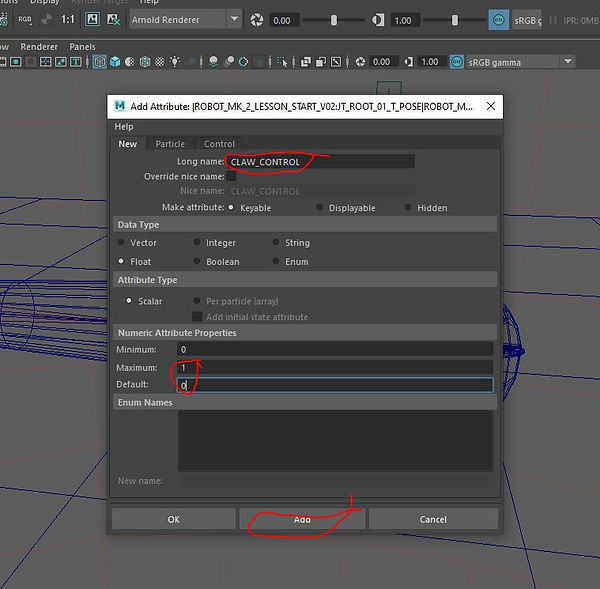Toggle render view color management ON button

coord(499,20)
